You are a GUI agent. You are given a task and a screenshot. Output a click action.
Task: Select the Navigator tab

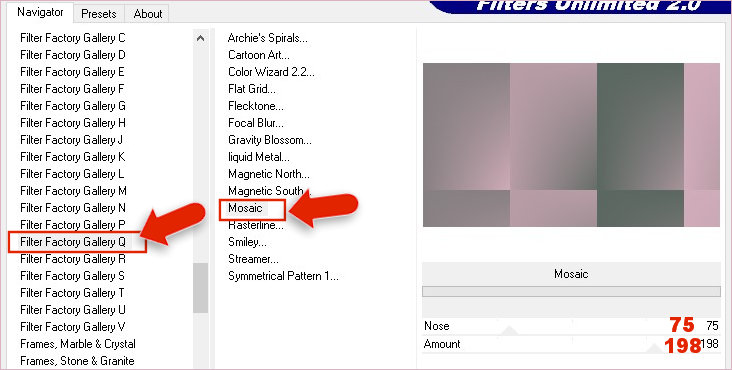[x=40, y=12]
